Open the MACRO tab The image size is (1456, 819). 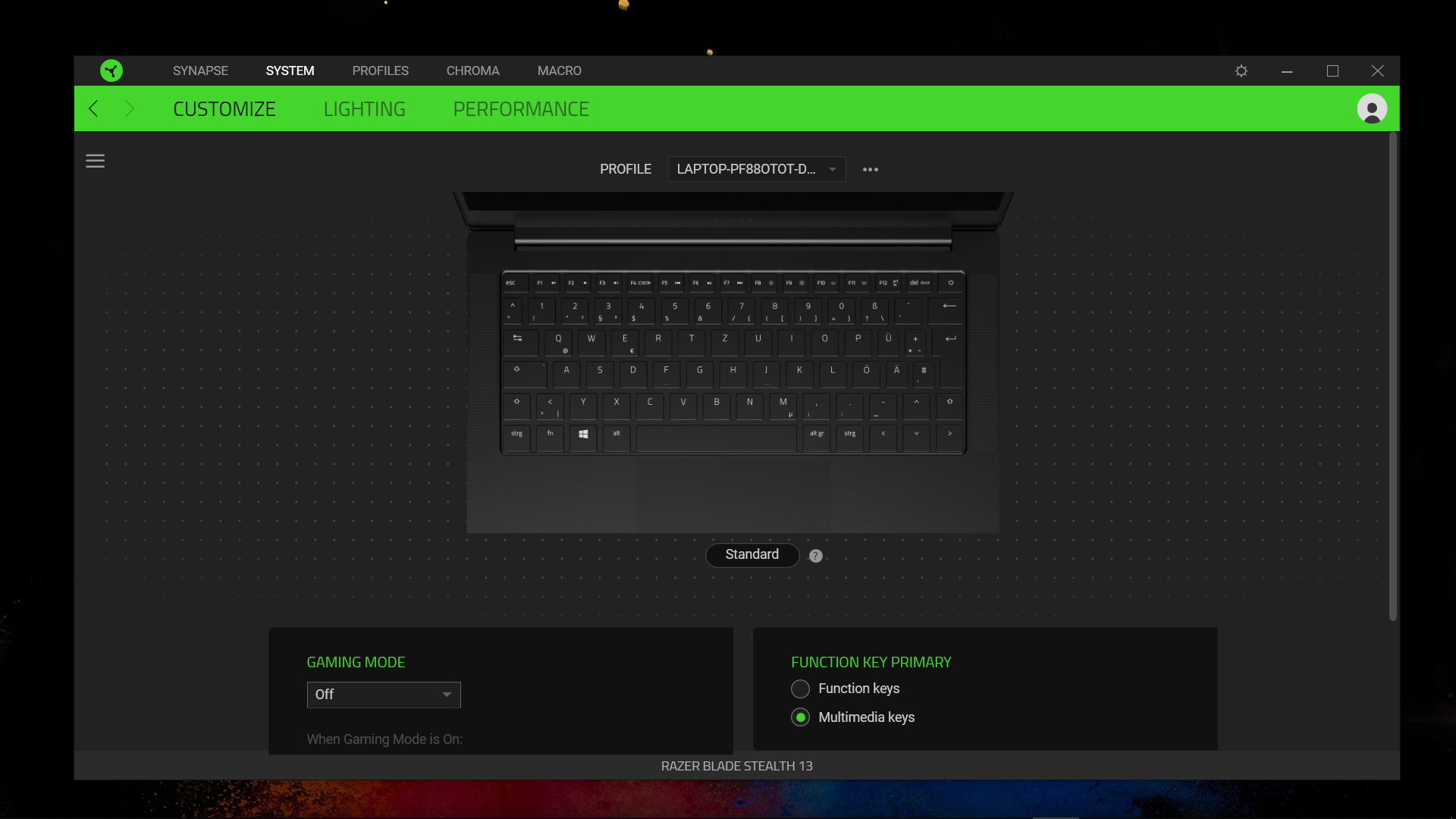tap(560, 71)
